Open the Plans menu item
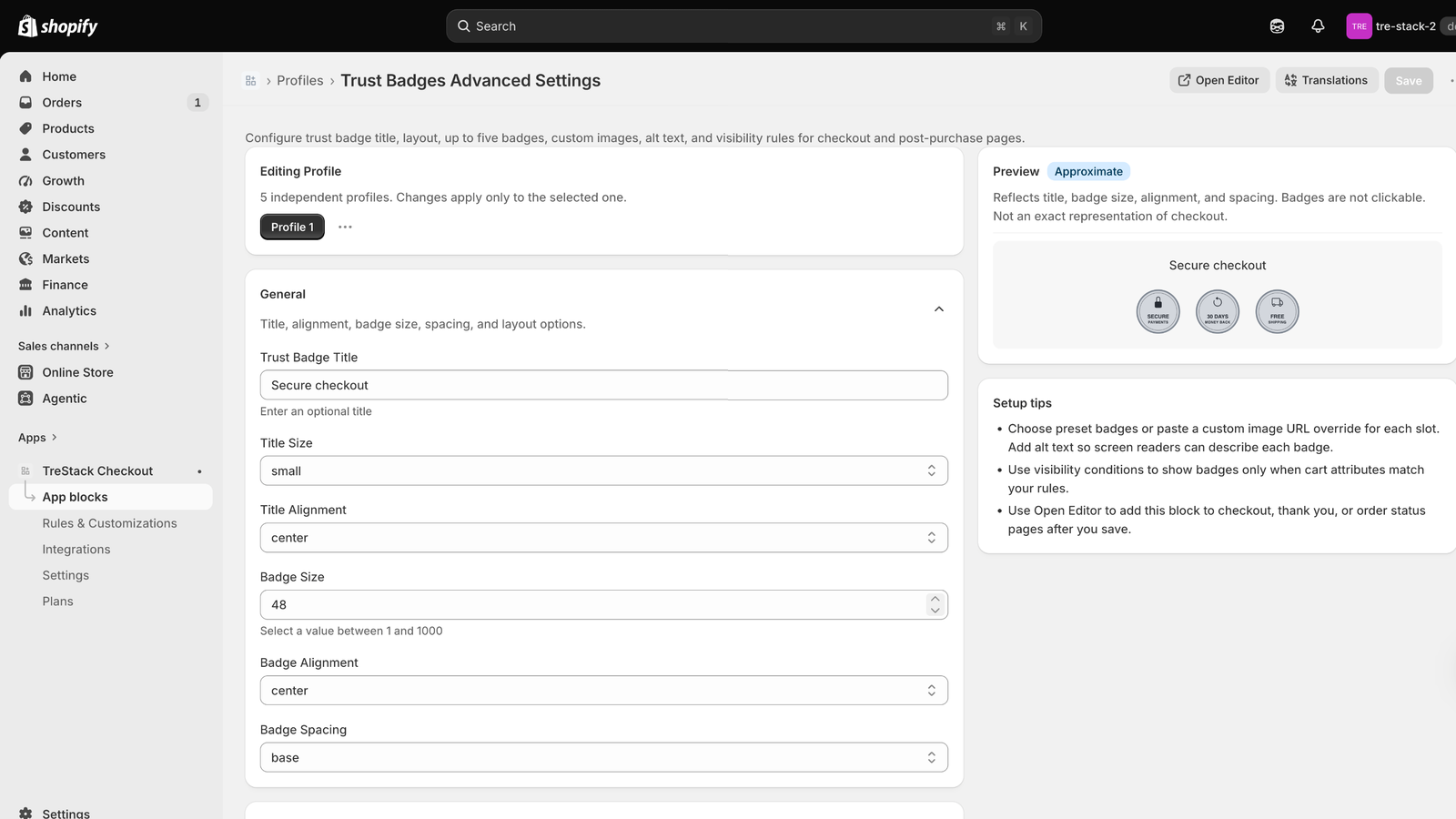 [x=57, y=602]
